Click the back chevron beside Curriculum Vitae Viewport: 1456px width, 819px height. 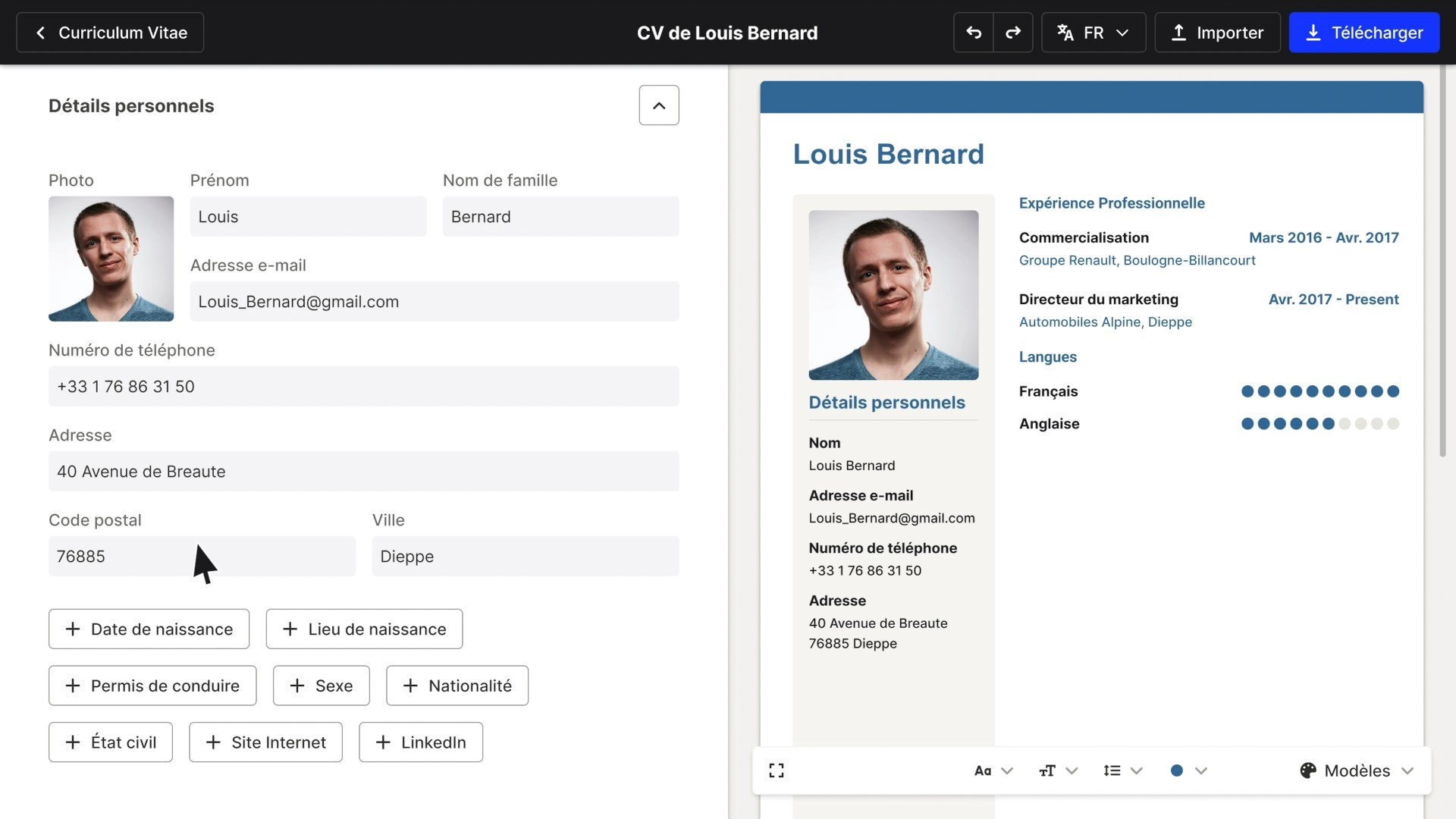41,33
